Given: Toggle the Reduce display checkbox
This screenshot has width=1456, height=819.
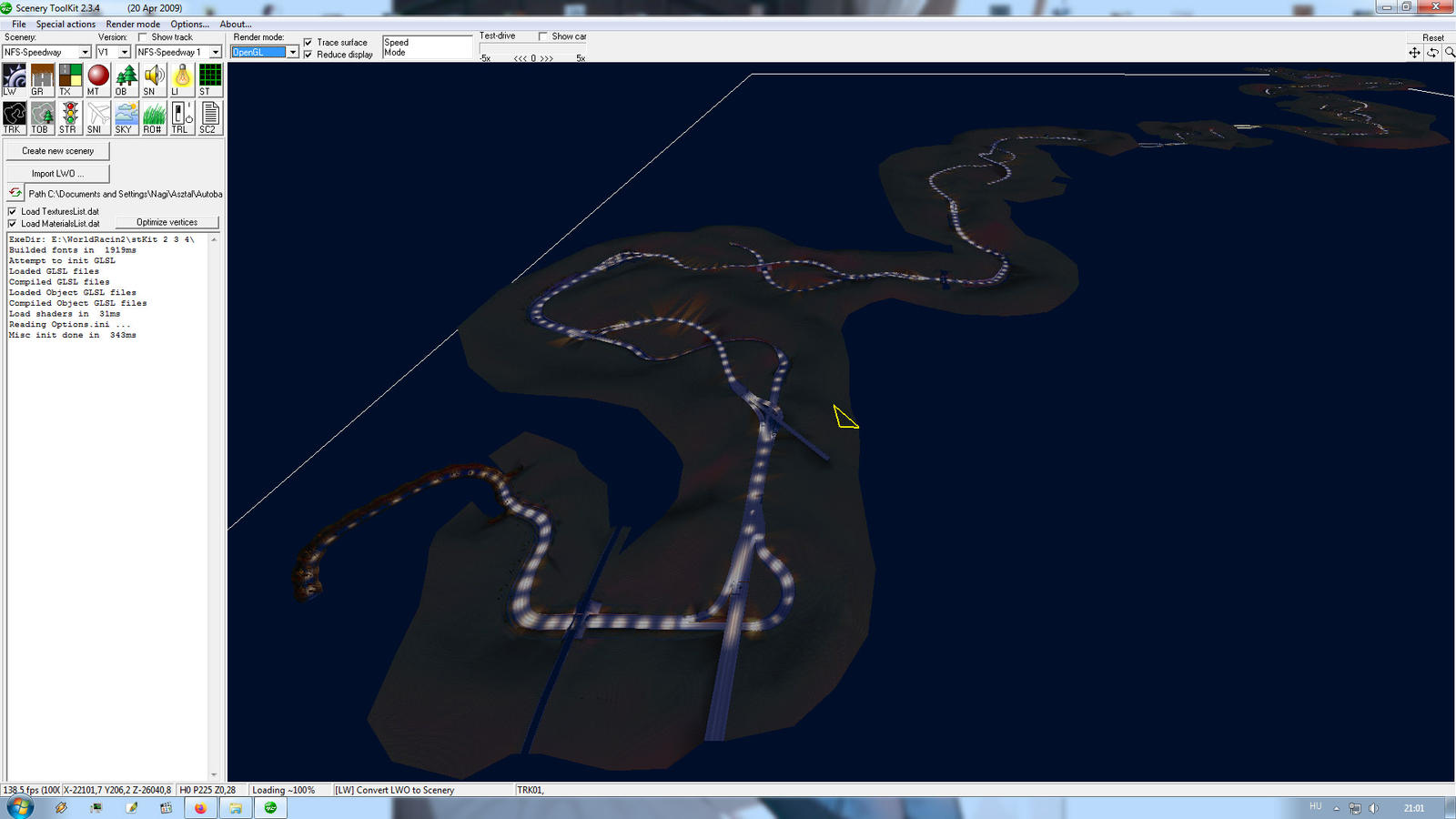Looking at the screenshot, I should [308, 55].
